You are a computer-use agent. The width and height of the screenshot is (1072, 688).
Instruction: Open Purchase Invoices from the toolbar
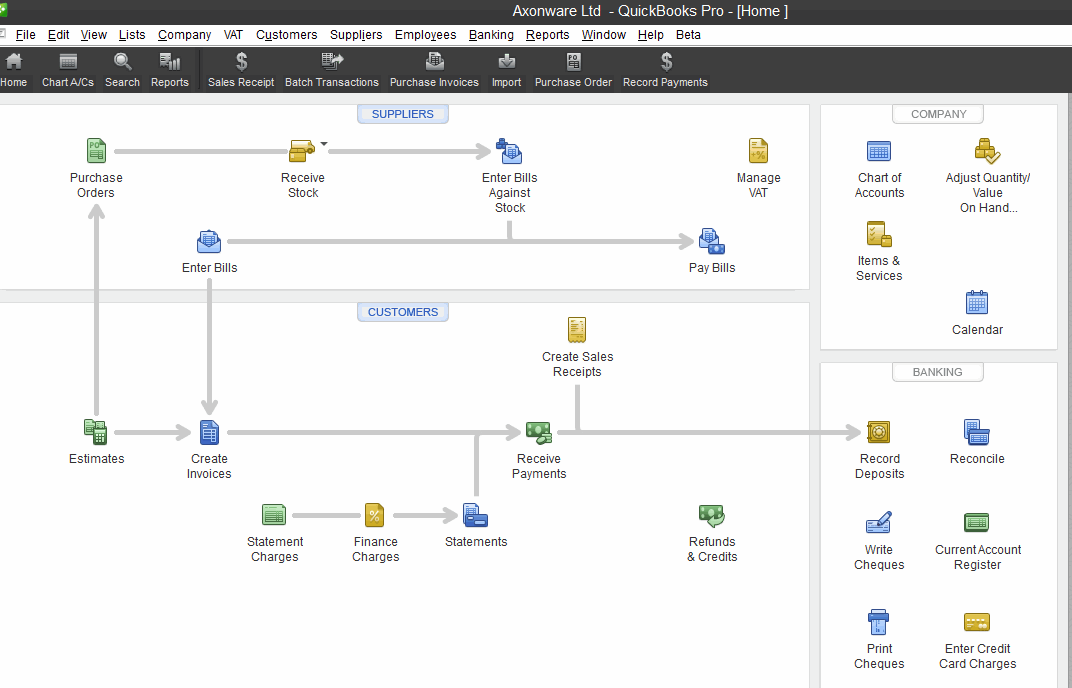pos(434,70)
